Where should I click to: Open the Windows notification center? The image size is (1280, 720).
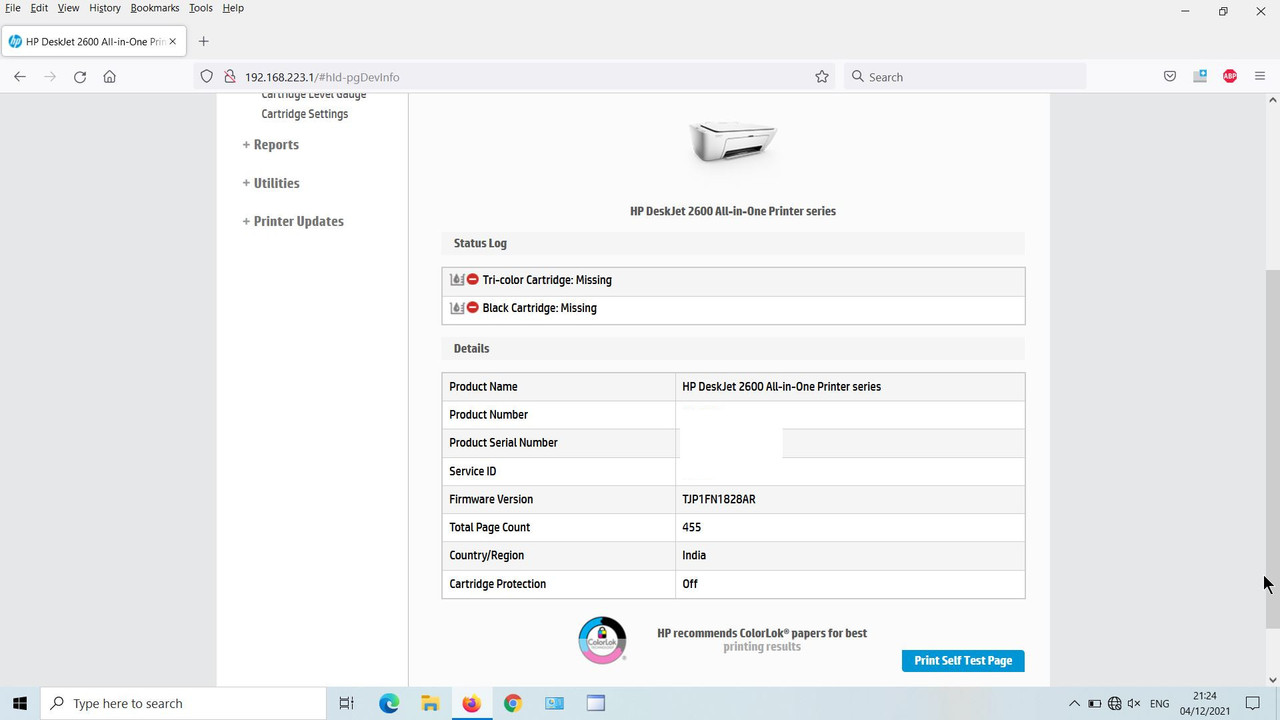(1253, 704)
